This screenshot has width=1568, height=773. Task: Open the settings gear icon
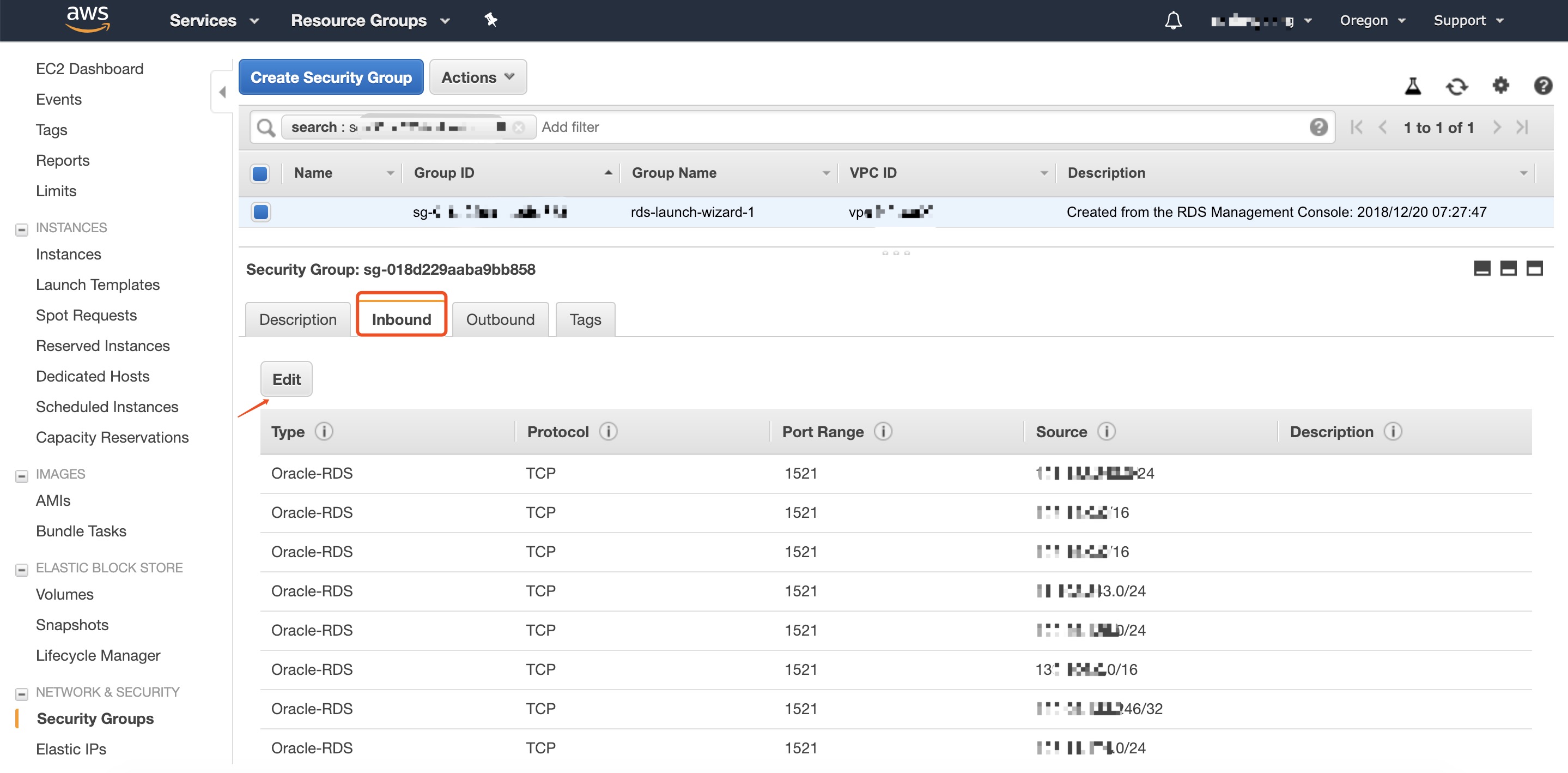click(1500, 85)
